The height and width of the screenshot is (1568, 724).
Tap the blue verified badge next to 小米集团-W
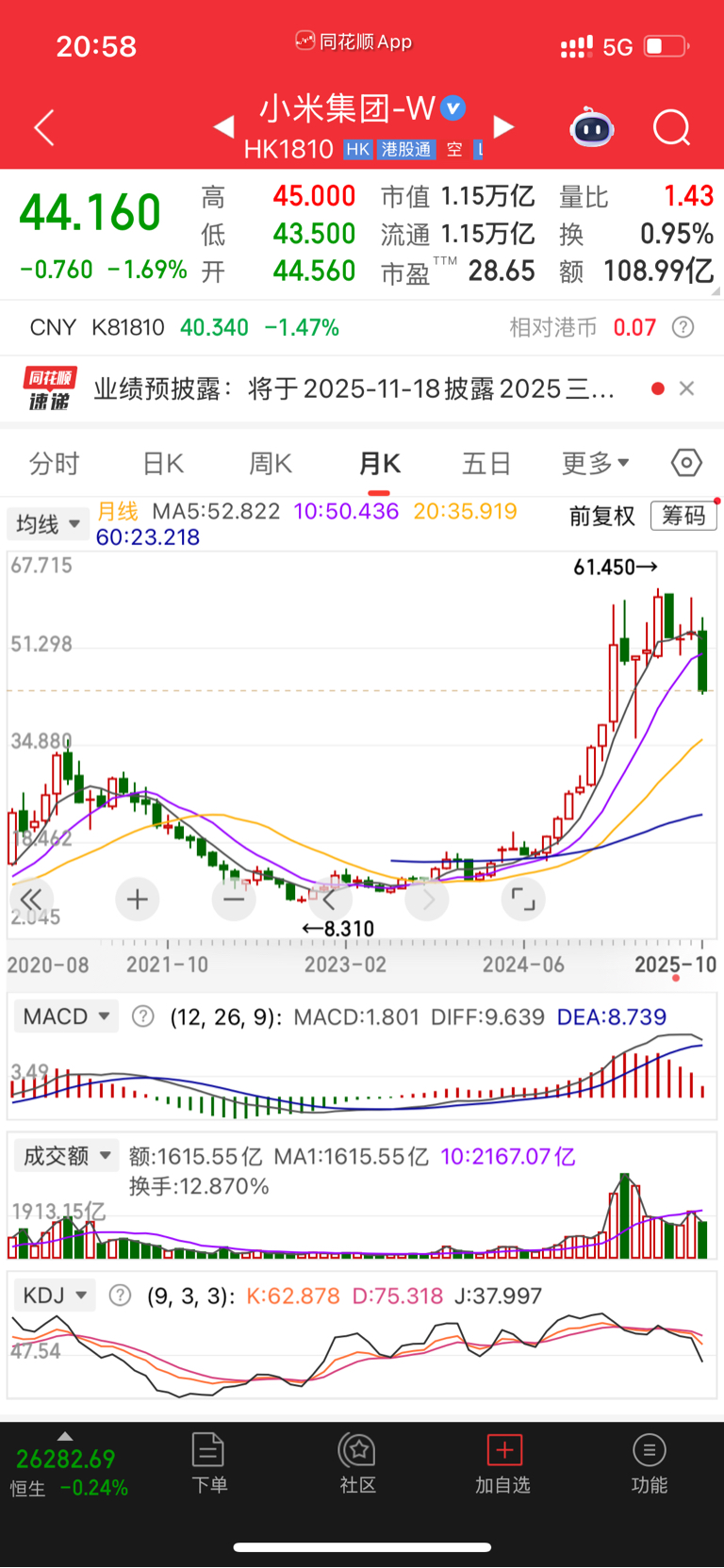coord(453,108)
